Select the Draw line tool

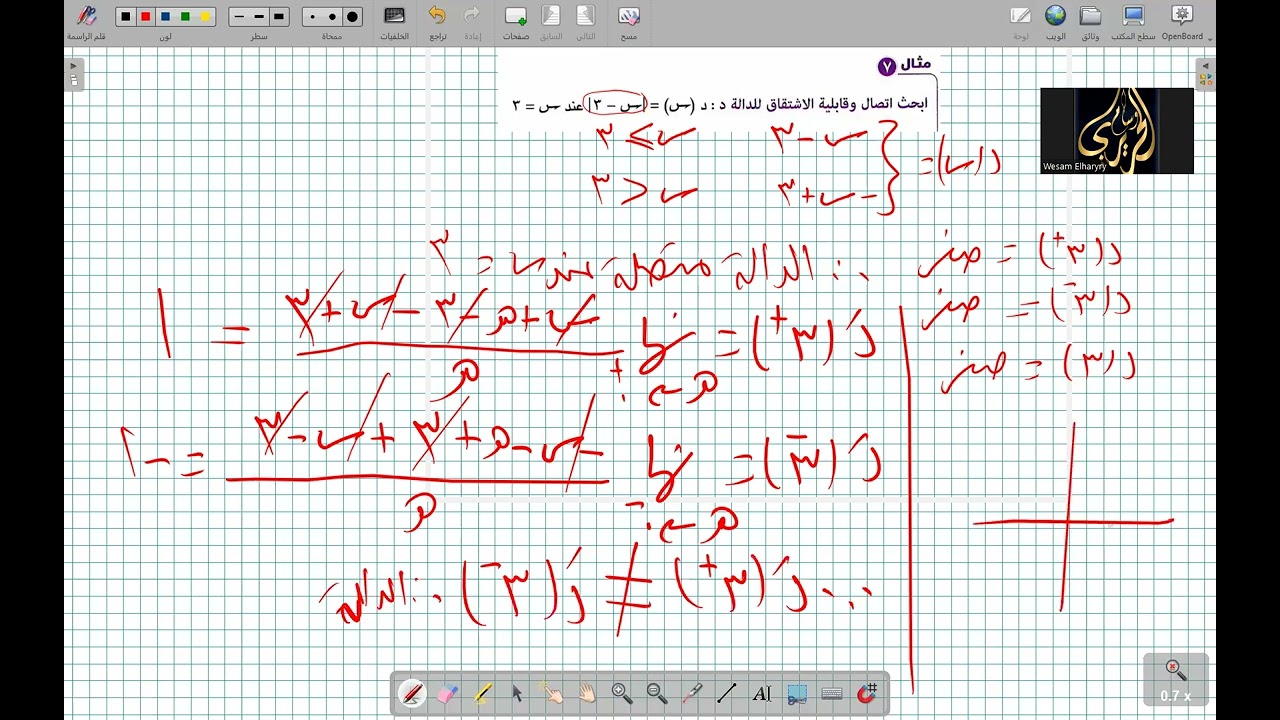[727, 693]
